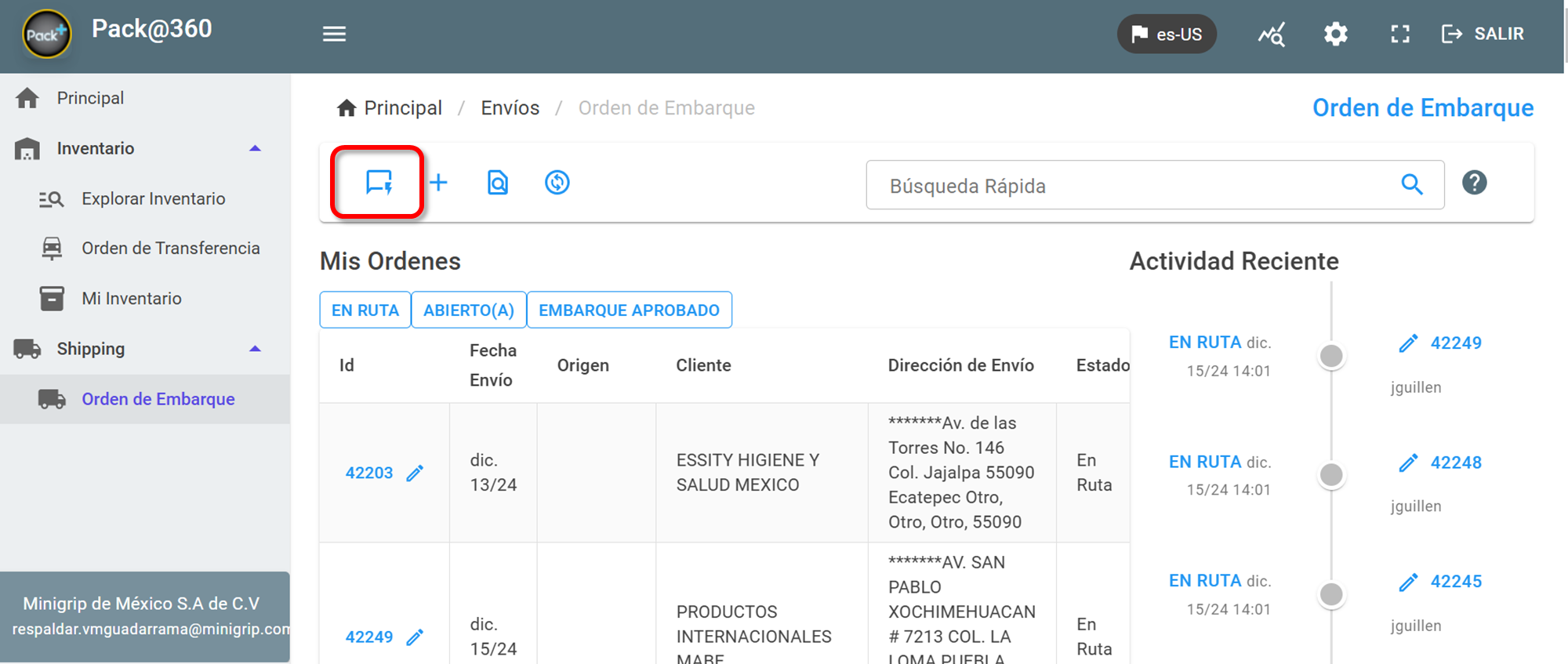Open the settings gear icon
This screenshot has height=664, width=1568.
coord(1335,34)
